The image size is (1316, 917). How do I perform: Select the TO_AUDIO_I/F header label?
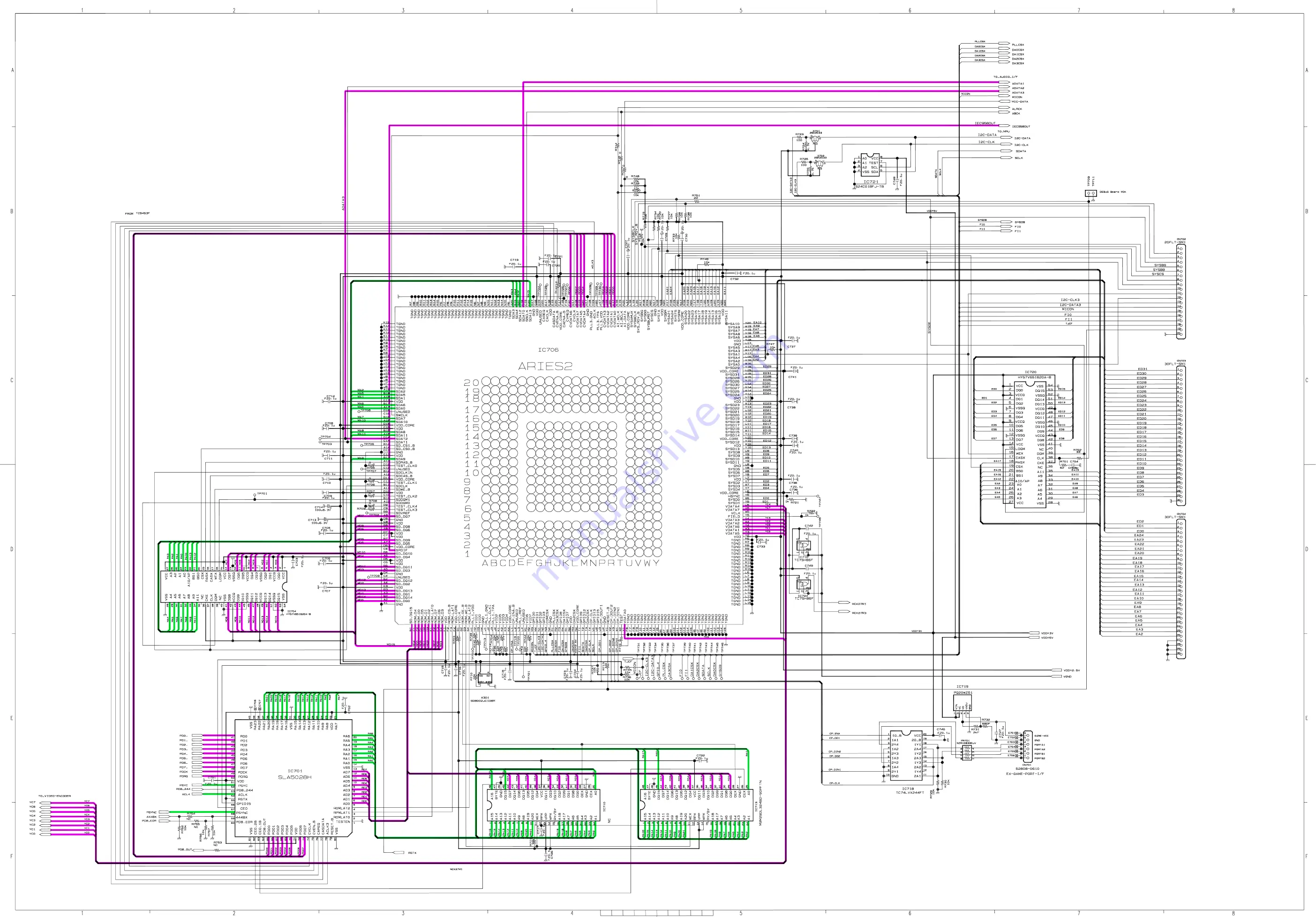[x=1005, y=77]
